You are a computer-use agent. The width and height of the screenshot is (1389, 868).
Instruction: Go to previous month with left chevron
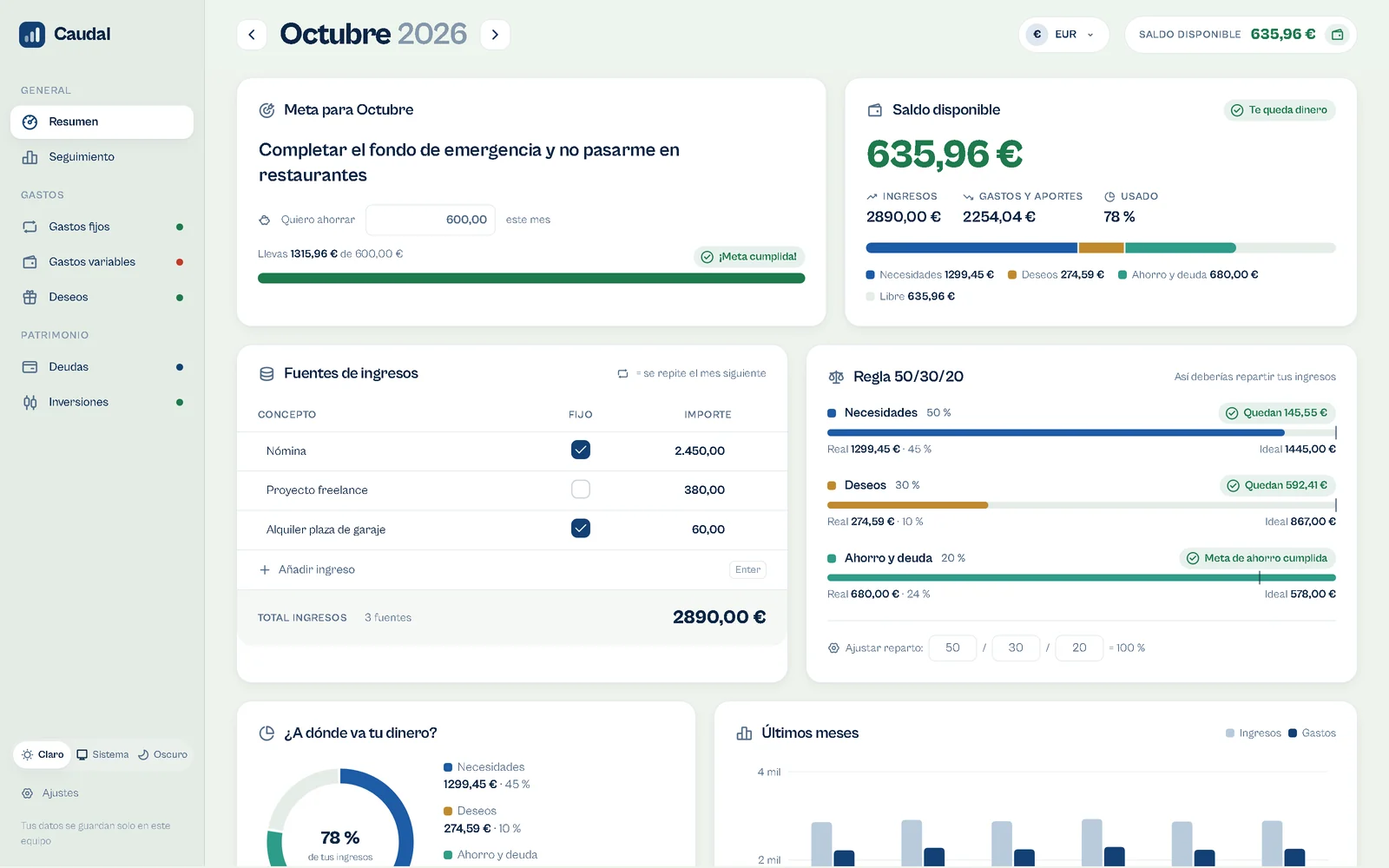click(x=252, y=35)
